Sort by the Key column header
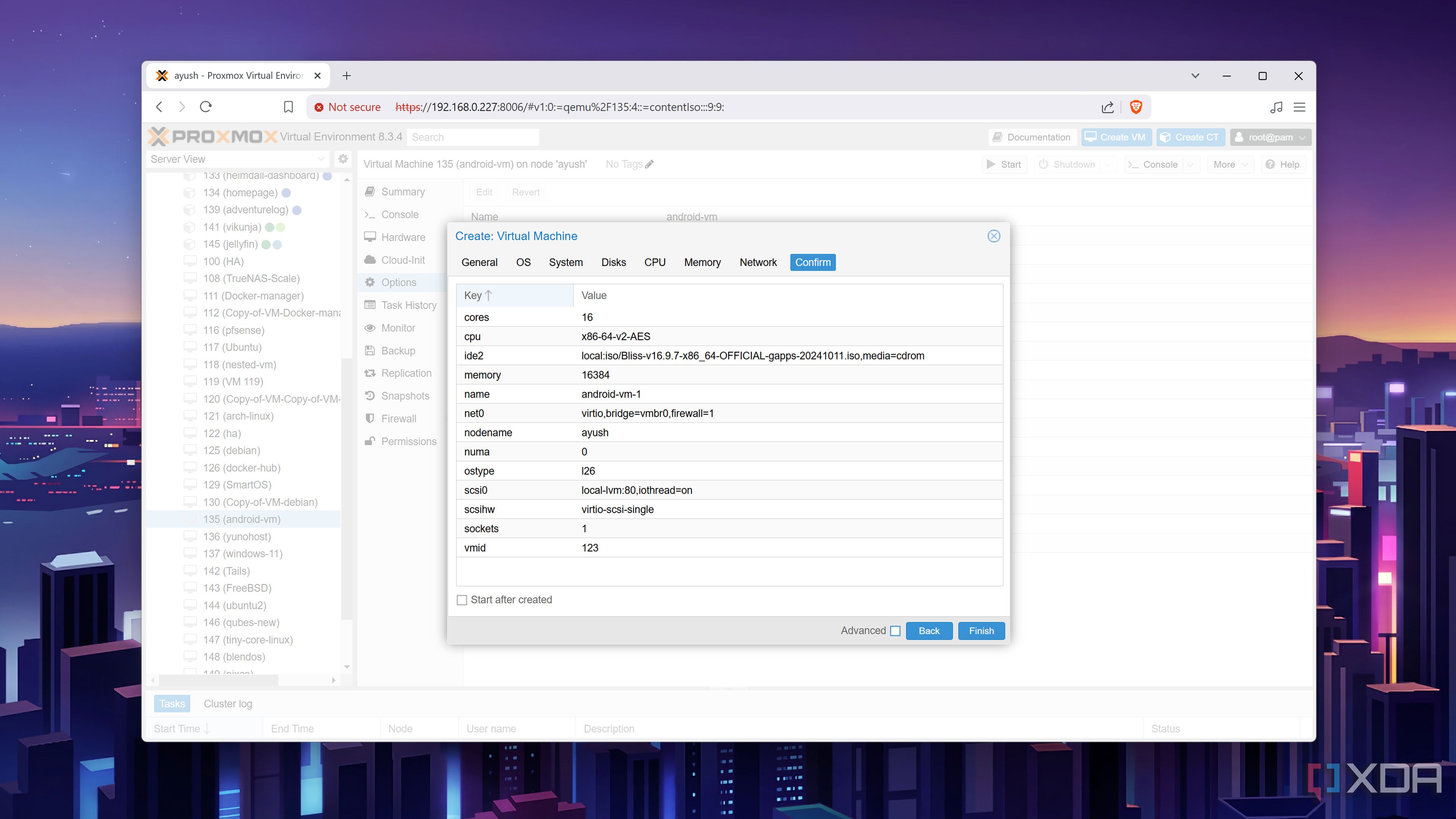Image resolution: width=1456 pixels, height=819 pixels. 515,296
